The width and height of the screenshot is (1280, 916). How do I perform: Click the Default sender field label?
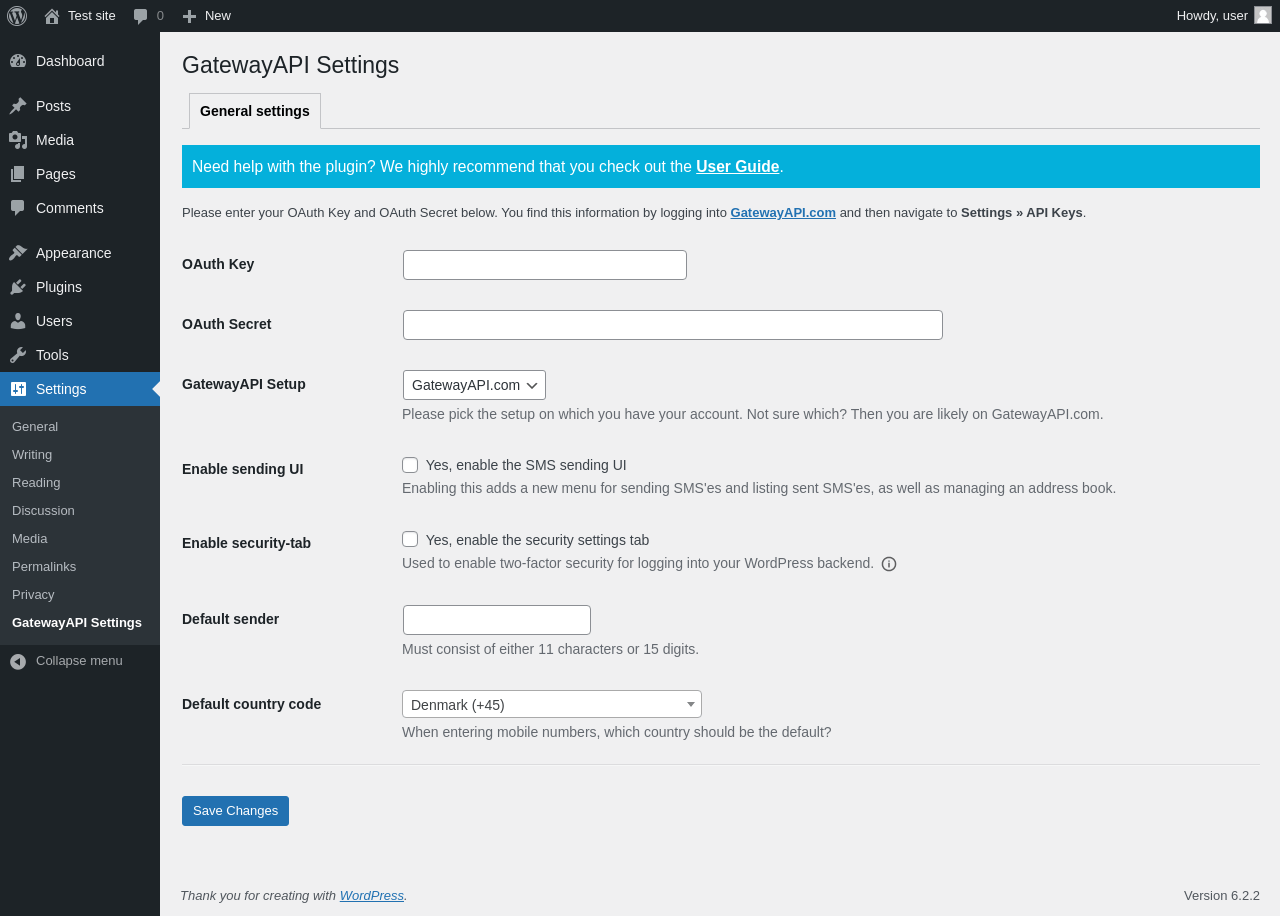click(x=231, y=619)
